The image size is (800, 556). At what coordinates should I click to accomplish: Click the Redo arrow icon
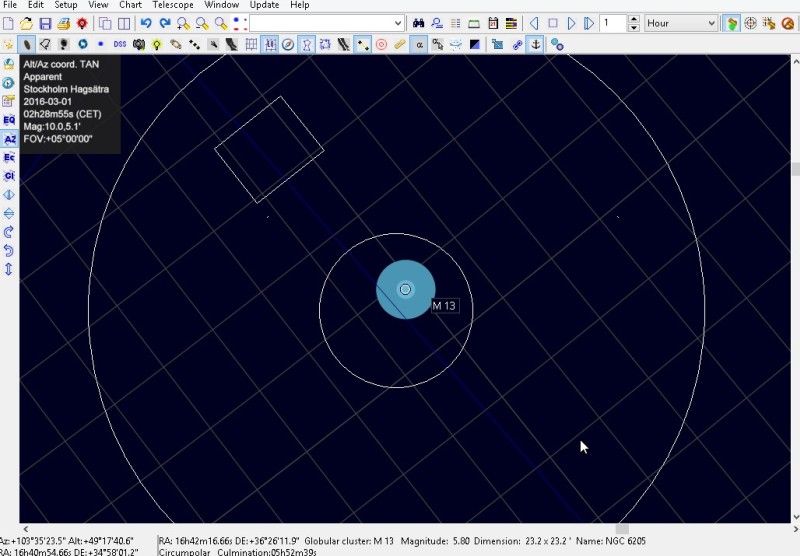pos(164,23)
